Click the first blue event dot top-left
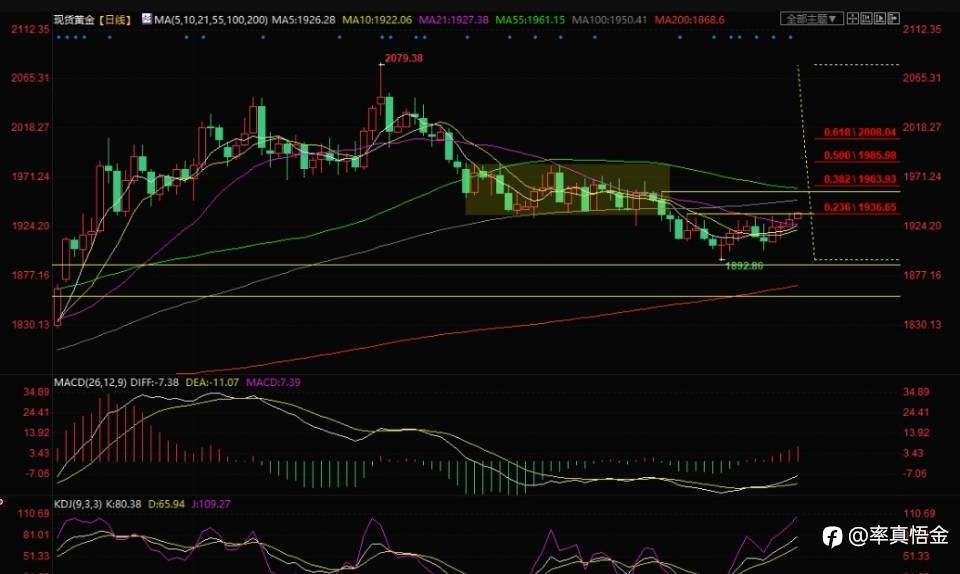The height and width of the screenshot is (574, 960). 58,37
